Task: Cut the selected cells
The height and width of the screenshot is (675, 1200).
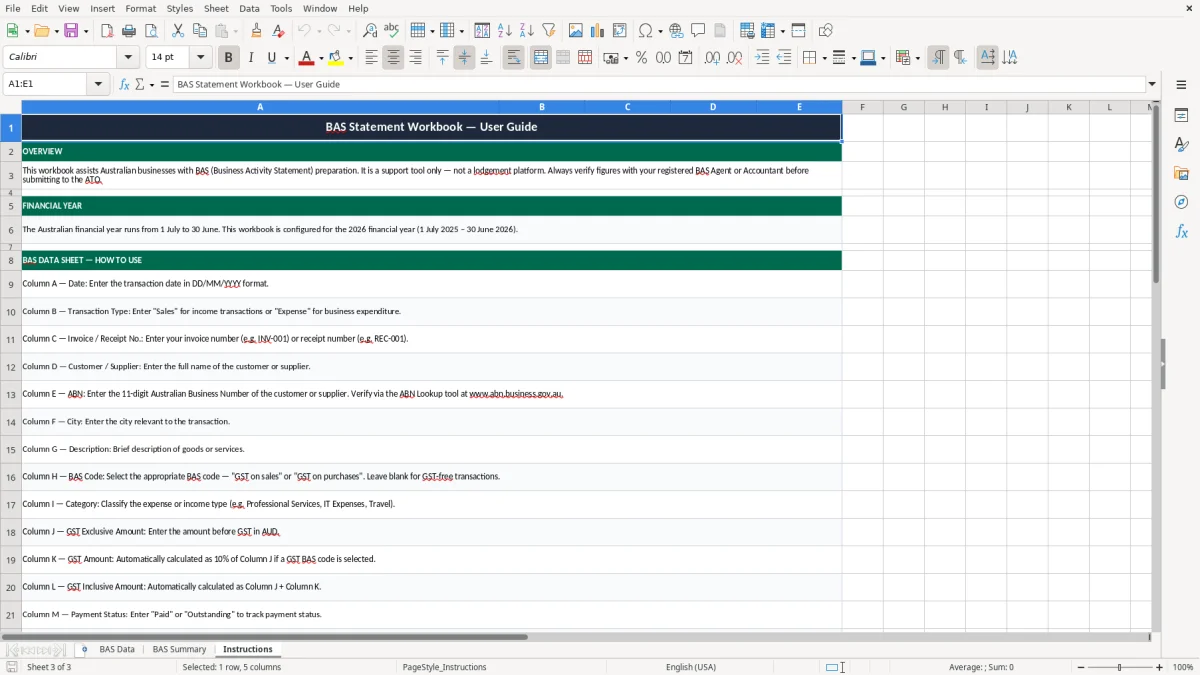Action: 178,31
